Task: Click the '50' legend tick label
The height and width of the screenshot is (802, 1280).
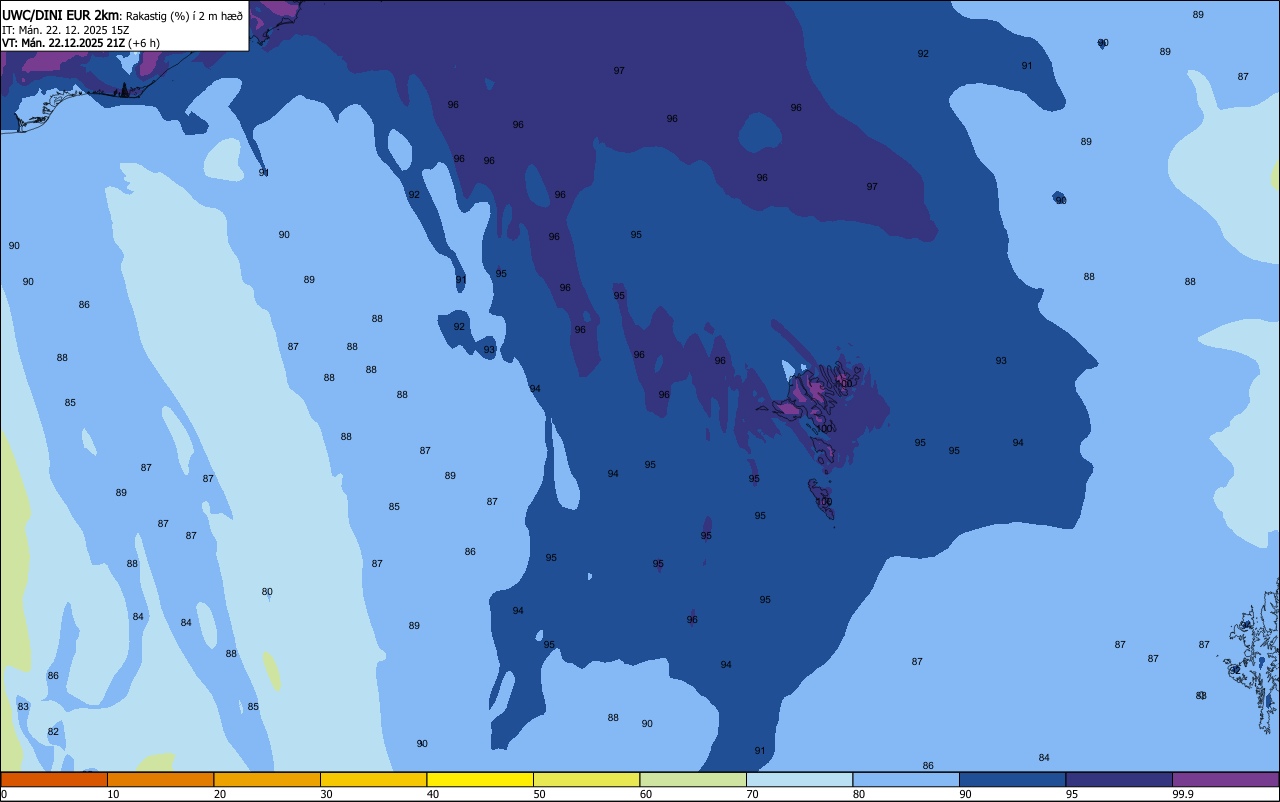Action: pos(539,794)
